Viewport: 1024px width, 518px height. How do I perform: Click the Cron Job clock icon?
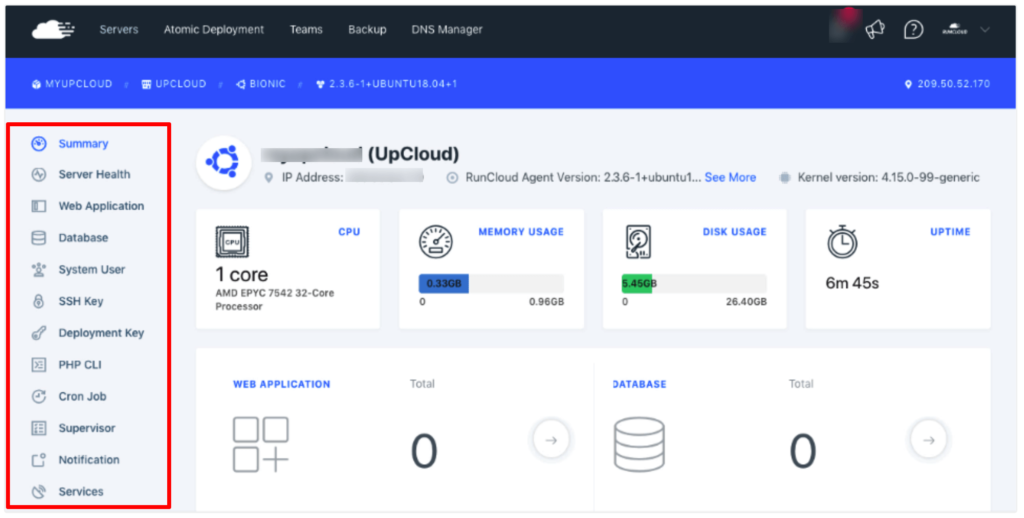coord(39,397)
